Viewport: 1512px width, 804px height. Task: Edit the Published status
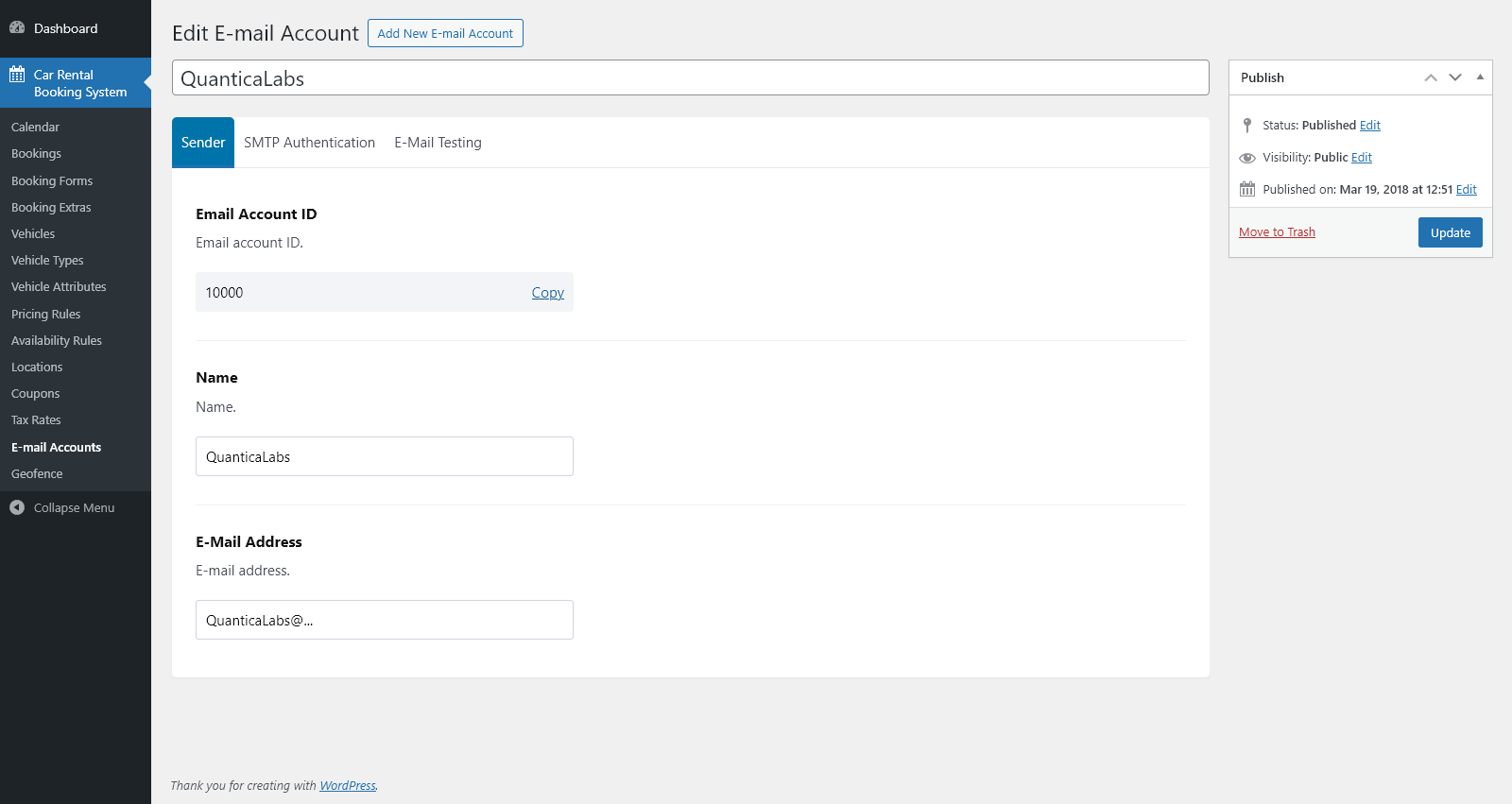1370,126
